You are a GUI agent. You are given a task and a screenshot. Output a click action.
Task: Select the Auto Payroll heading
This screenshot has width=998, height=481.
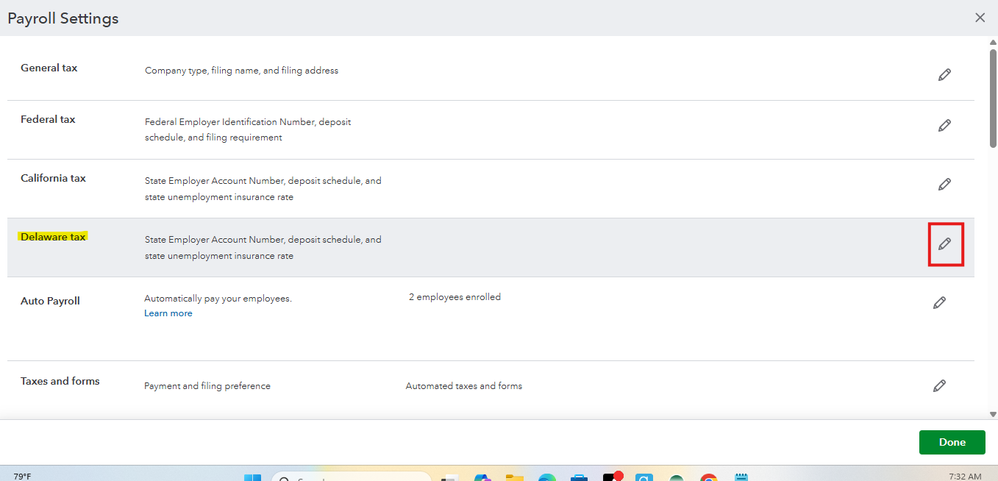50,301
